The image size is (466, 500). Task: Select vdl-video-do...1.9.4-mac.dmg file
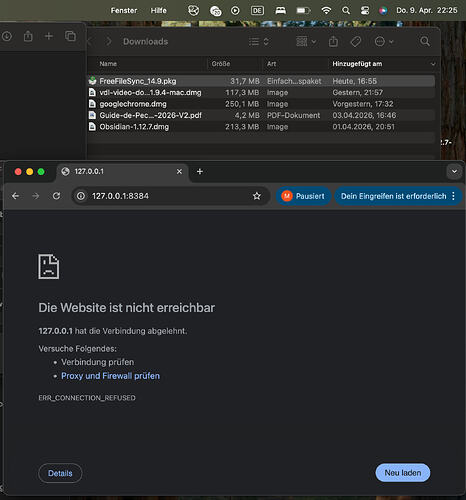[x=261, y=92]
